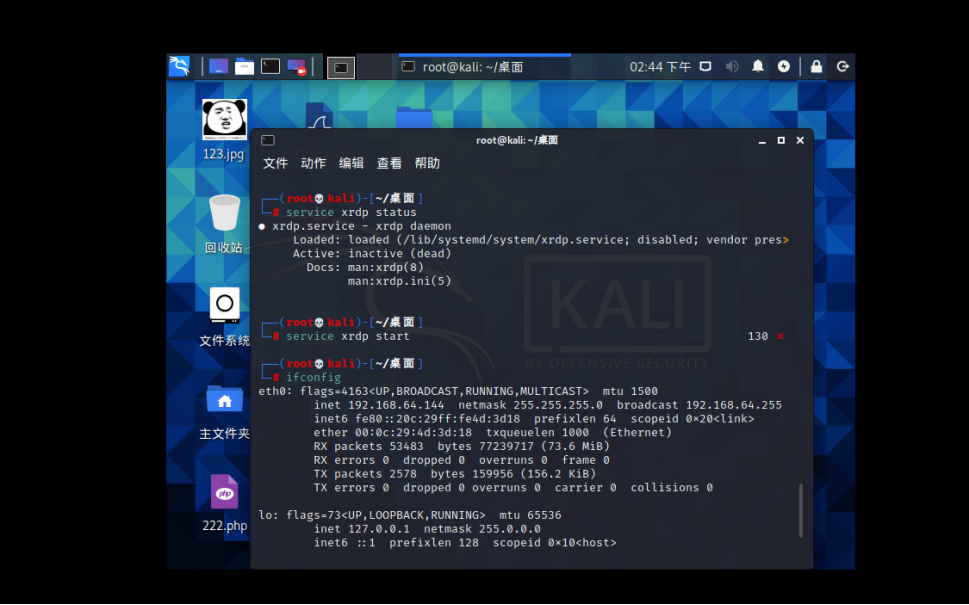Click the 'man:xrdp(8)' docs entry
The width and height of the screenshot is (969, 605).
click(x=386, y=267)
